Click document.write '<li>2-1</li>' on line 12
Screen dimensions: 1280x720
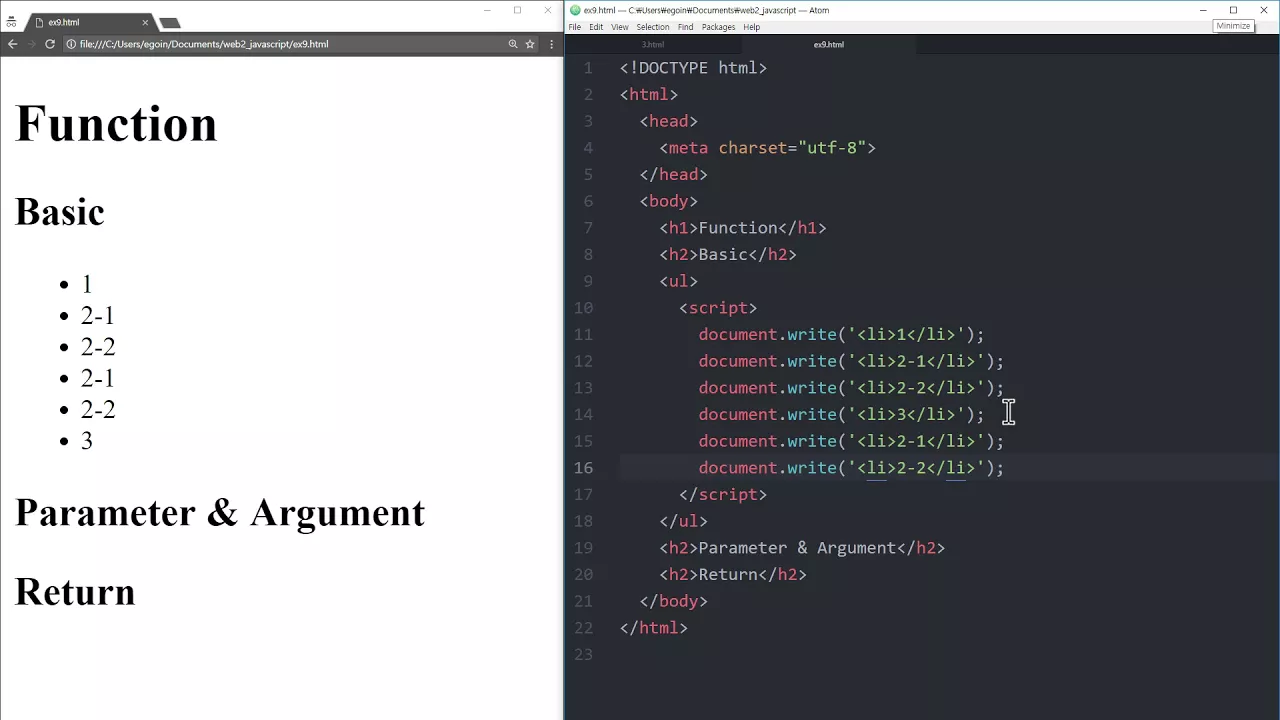click(851, 362)
